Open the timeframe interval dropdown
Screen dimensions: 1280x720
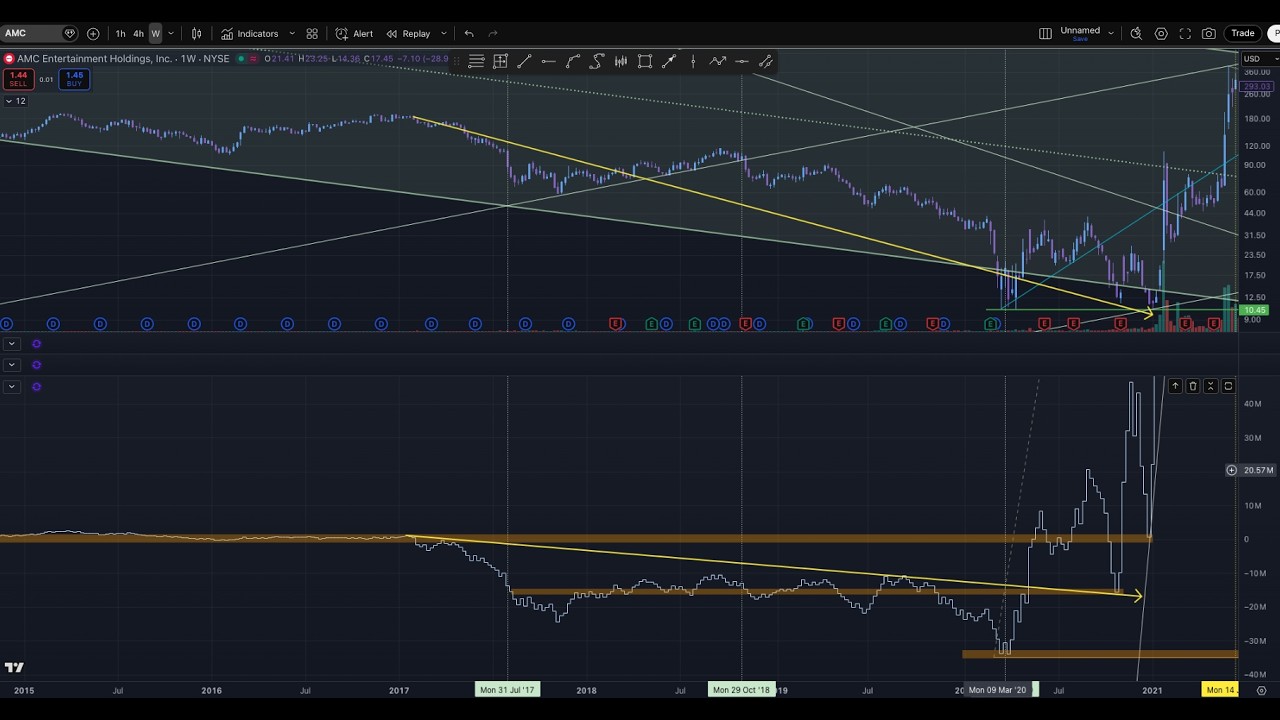[x=171, y=33]
